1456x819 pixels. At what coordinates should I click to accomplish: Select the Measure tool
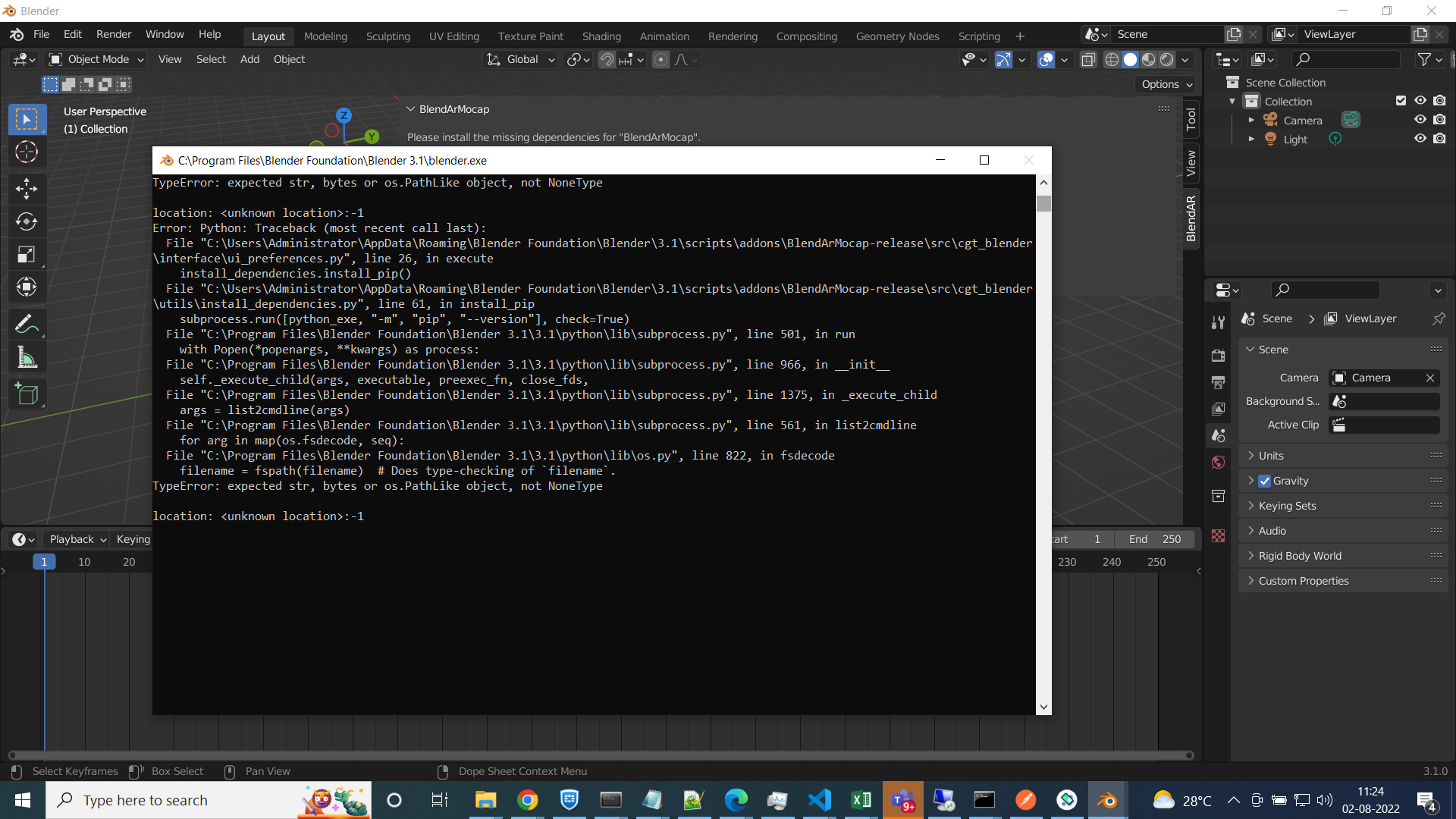click(x=27, y=358)
